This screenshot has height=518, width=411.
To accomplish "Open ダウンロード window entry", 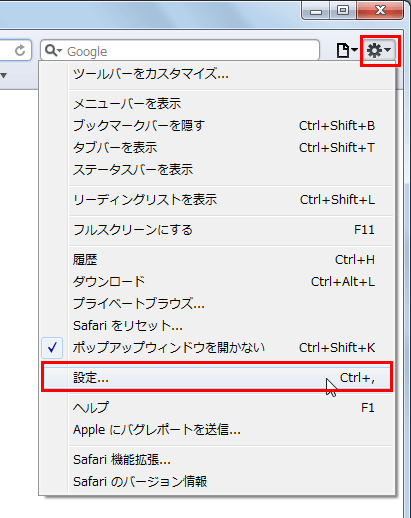I will pos(217,282).
